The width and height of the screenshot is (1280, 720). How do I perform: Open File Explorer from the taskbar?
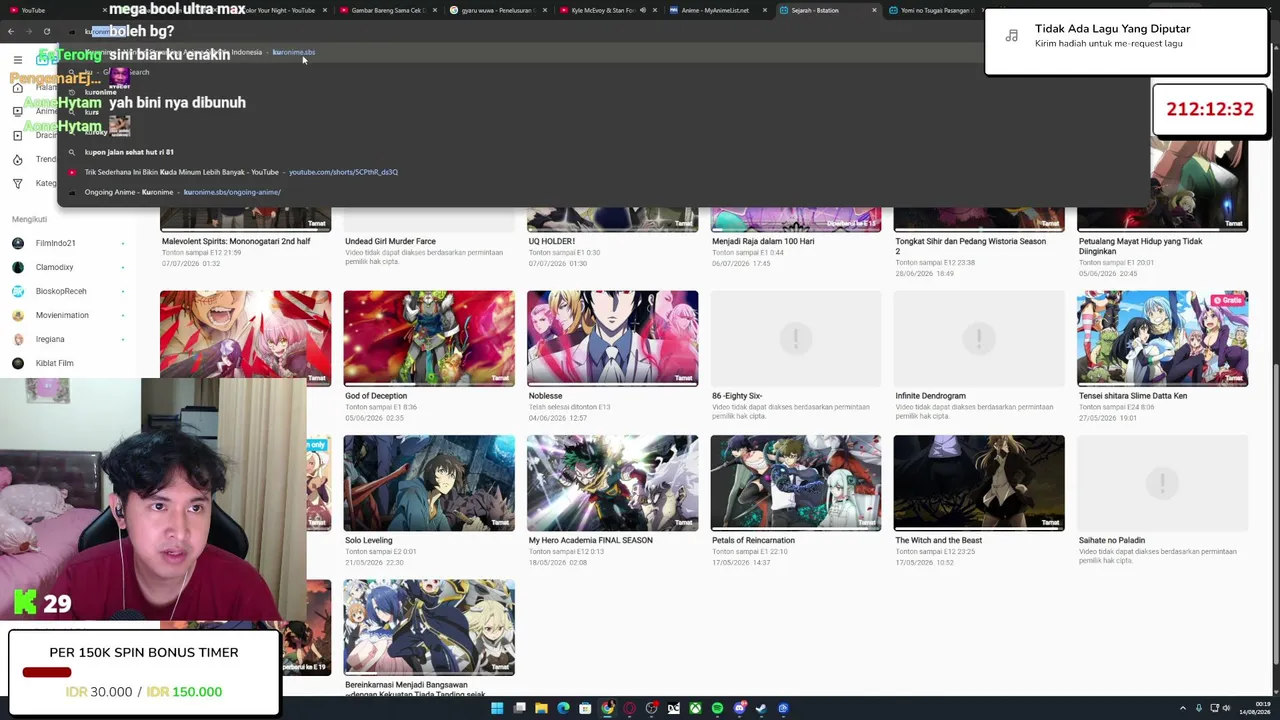point(541,708)
